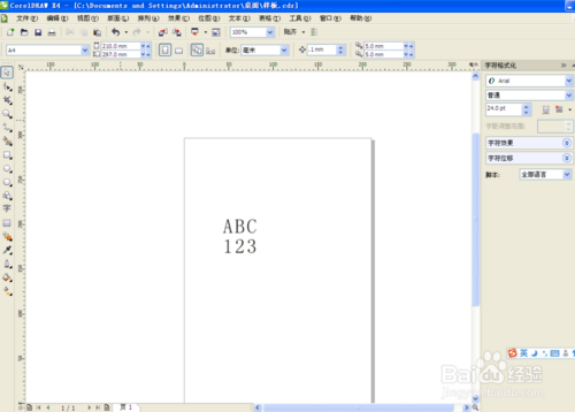This screenshot has width=577, height=415.
Task: Click the Print icon in toolbar
Action: 52,32
